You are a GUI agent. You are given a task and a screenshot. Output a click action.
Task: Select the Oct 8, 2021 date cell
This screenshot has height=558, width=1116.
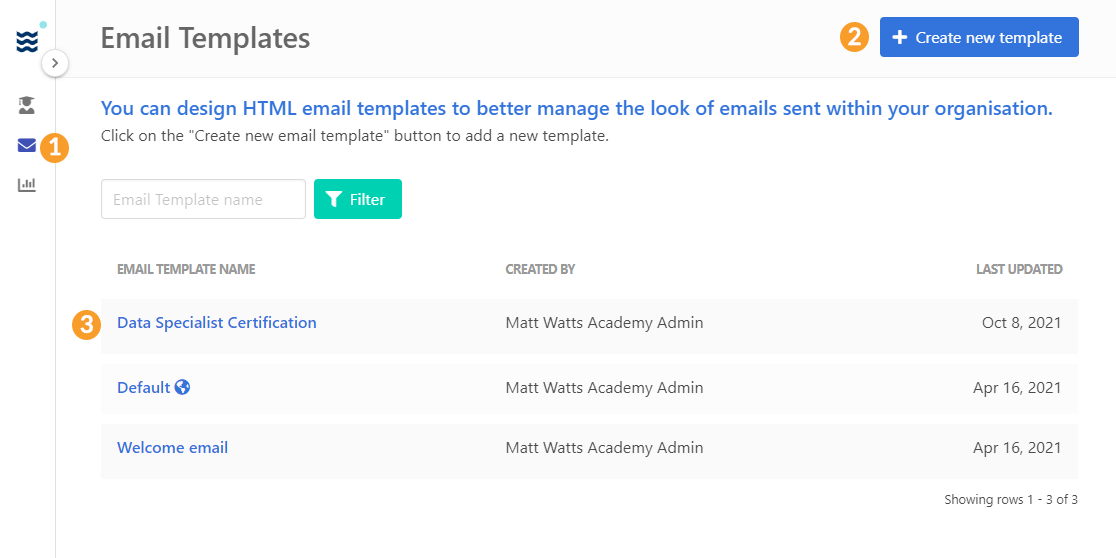(1021, 323)
